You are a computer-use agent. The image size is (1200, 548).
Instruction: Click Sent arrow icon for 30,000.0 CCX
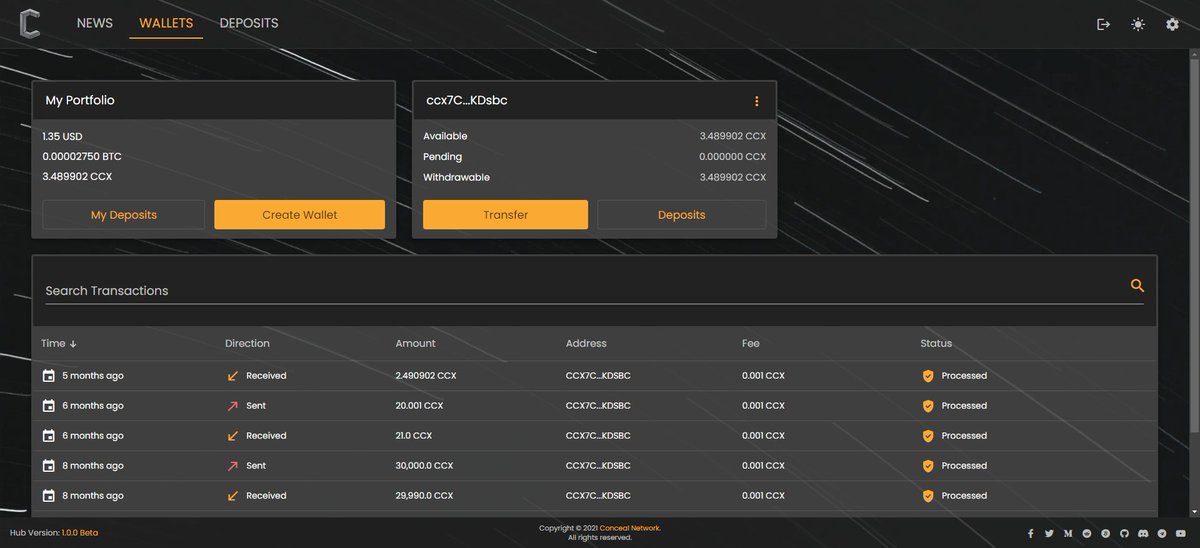click(x=233, y=466)
